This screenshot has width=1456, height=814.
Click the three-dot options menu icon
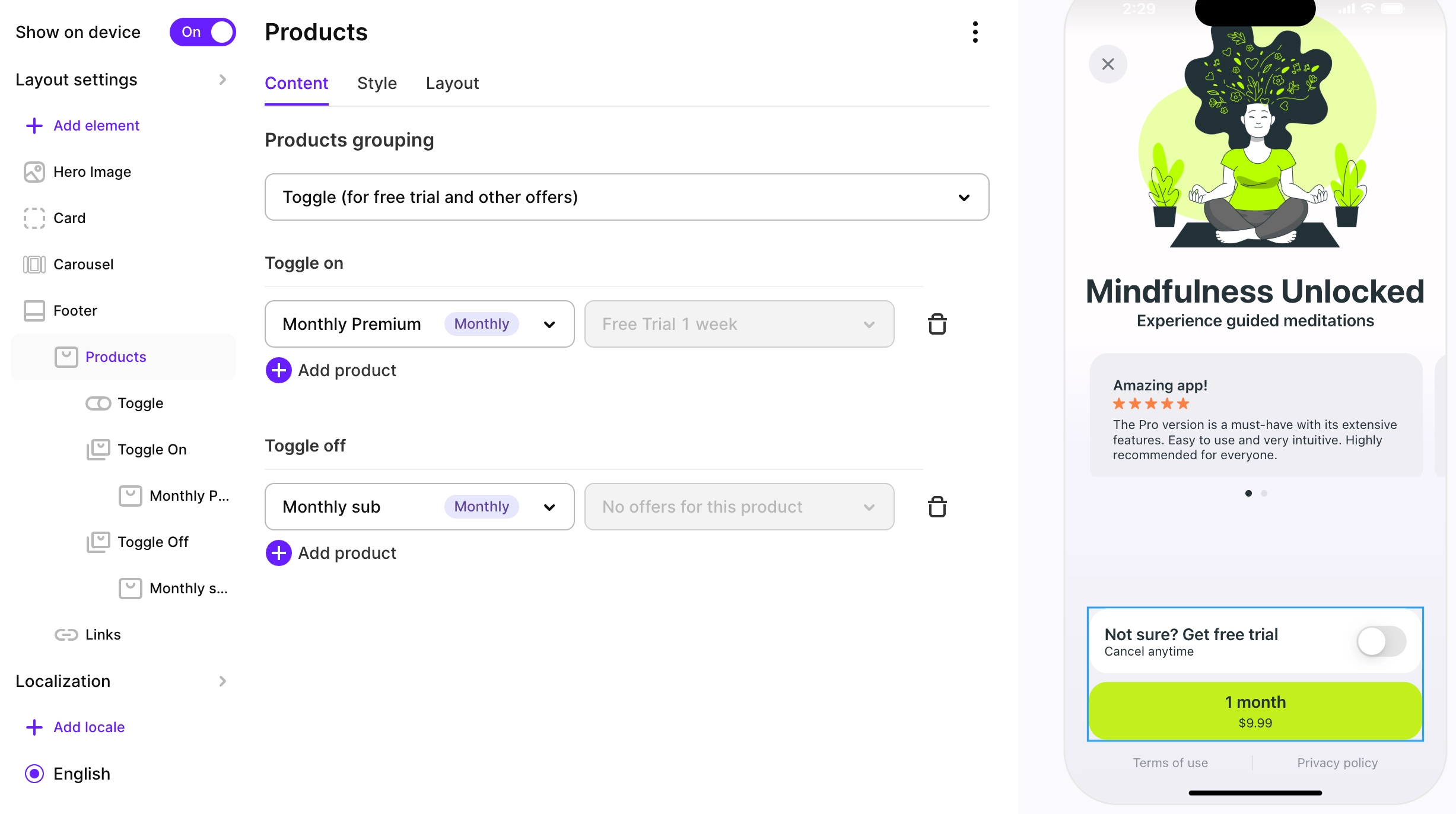[975, 32]
